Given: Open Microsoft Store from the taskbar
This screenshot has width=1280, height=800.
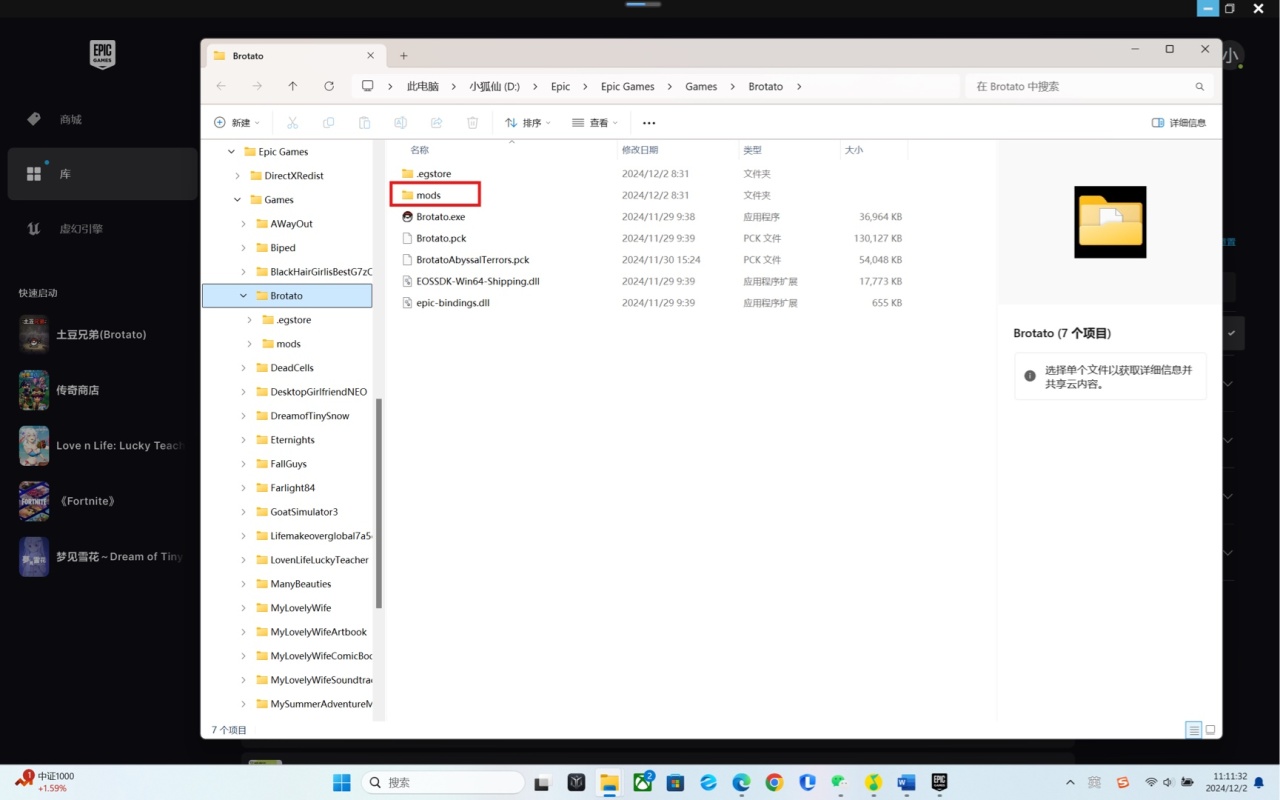Looking at the screenshot, I should coord(675,782).
